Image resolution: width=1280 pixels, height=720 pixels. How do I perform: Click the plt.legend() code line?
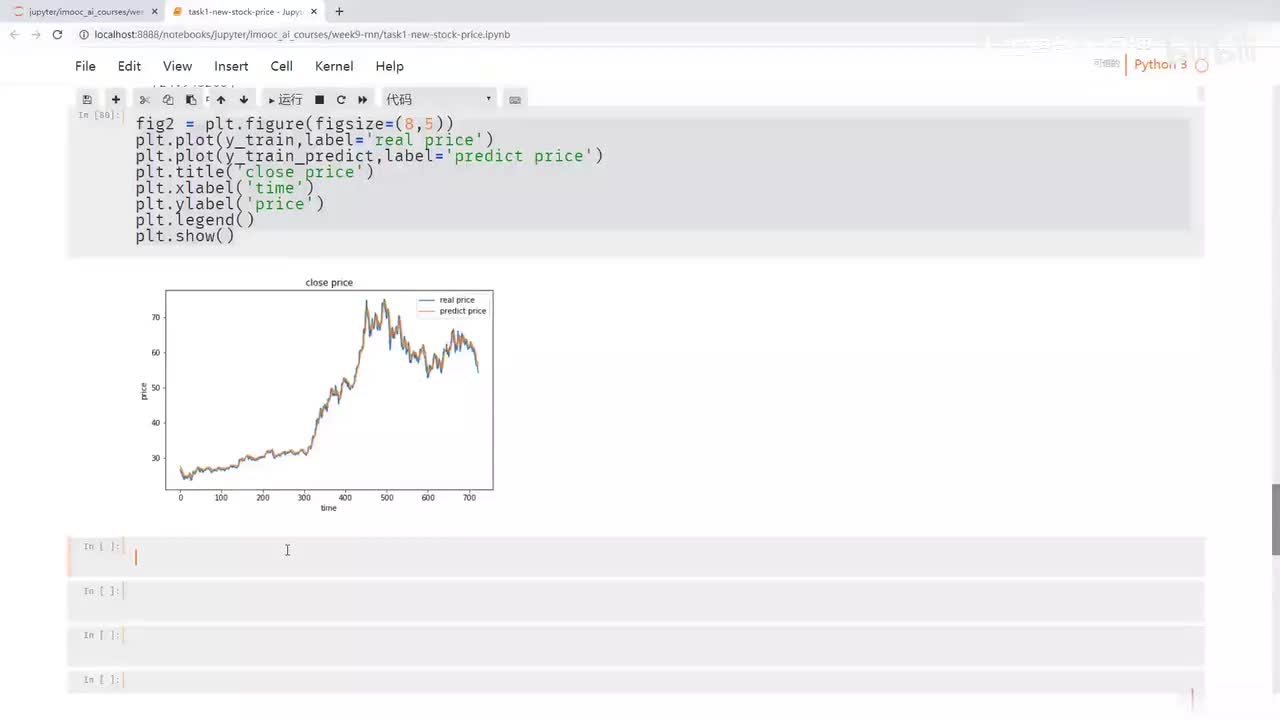coord(195,220)
